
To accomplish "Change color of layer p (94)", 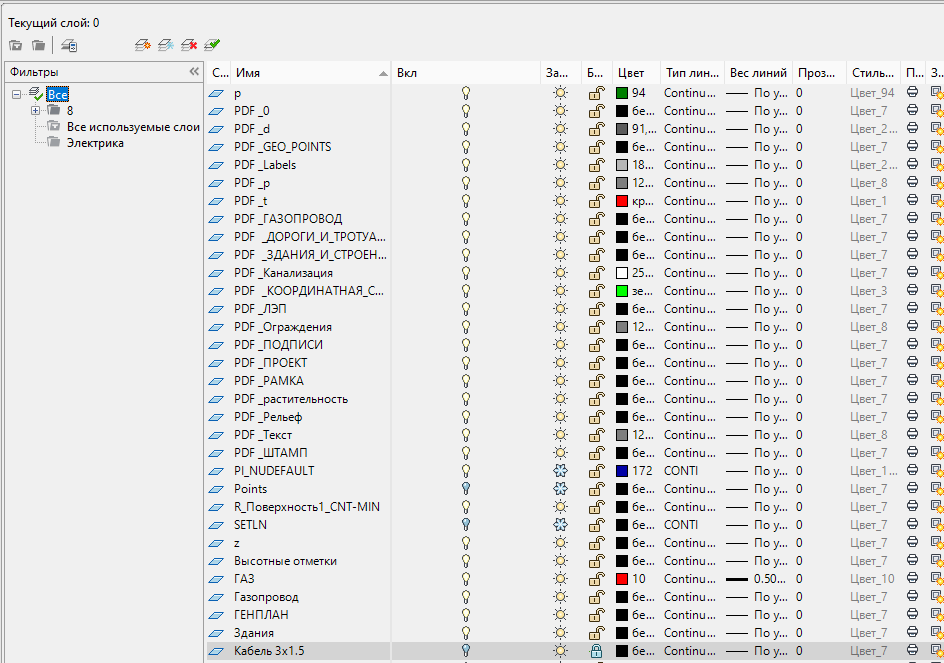I will [x=622, y=93].
